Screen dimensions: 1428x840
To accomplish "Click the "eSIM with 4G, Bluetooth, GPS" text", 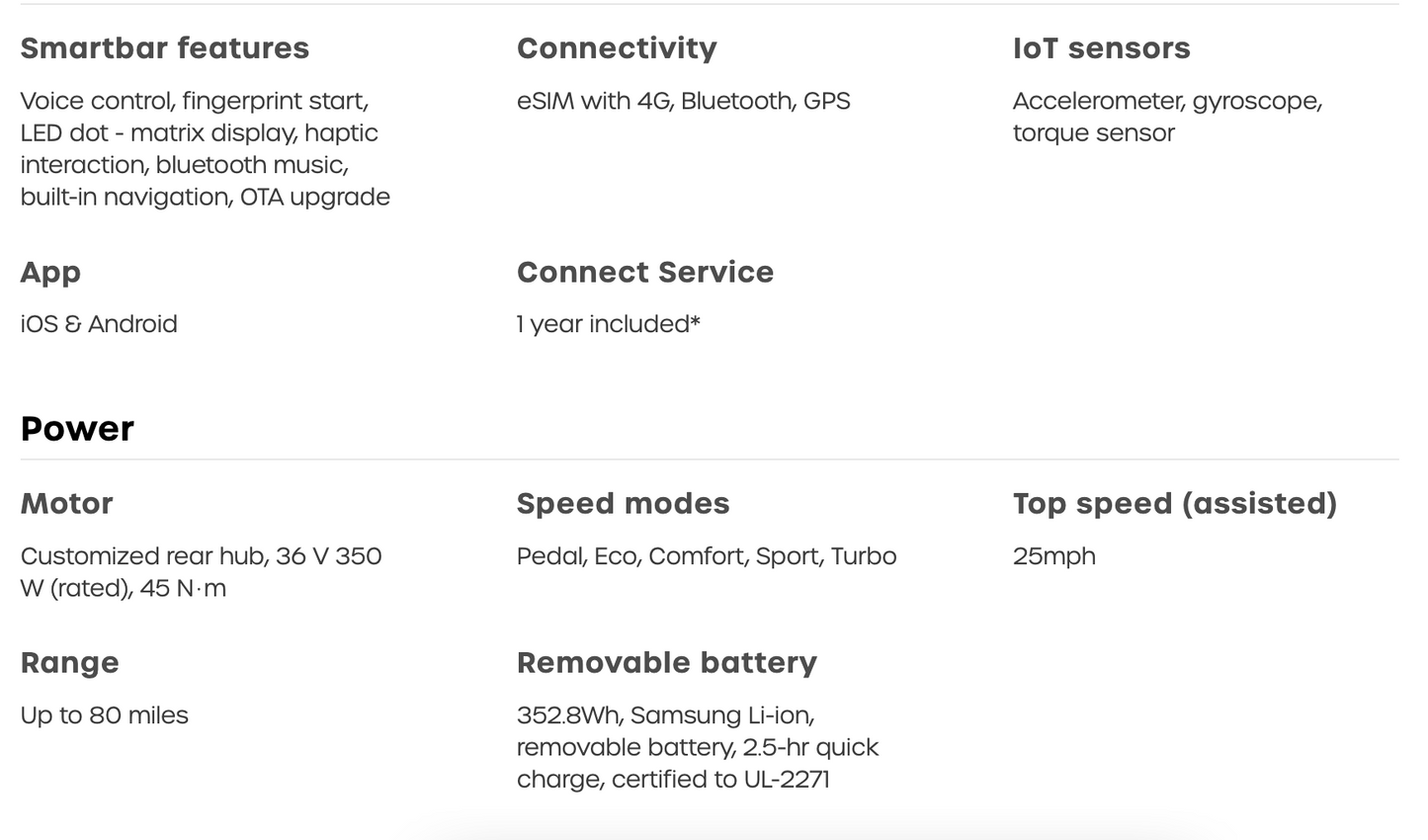I will point(683,101).
